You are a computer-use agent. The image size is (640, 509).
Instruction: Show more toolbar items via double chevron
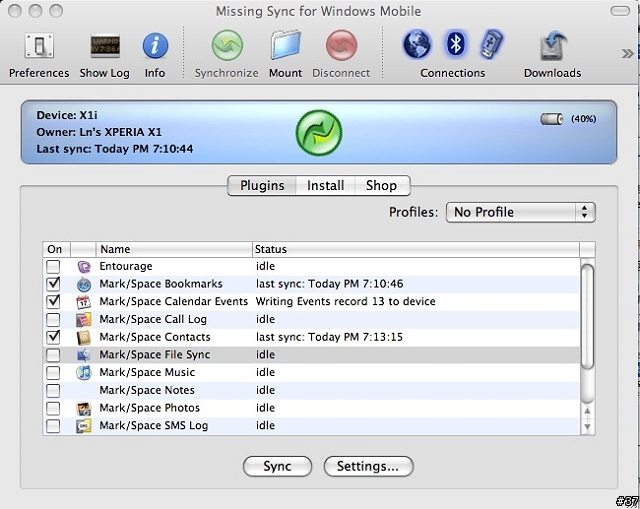pyautogui.click(x=627, y=53)
